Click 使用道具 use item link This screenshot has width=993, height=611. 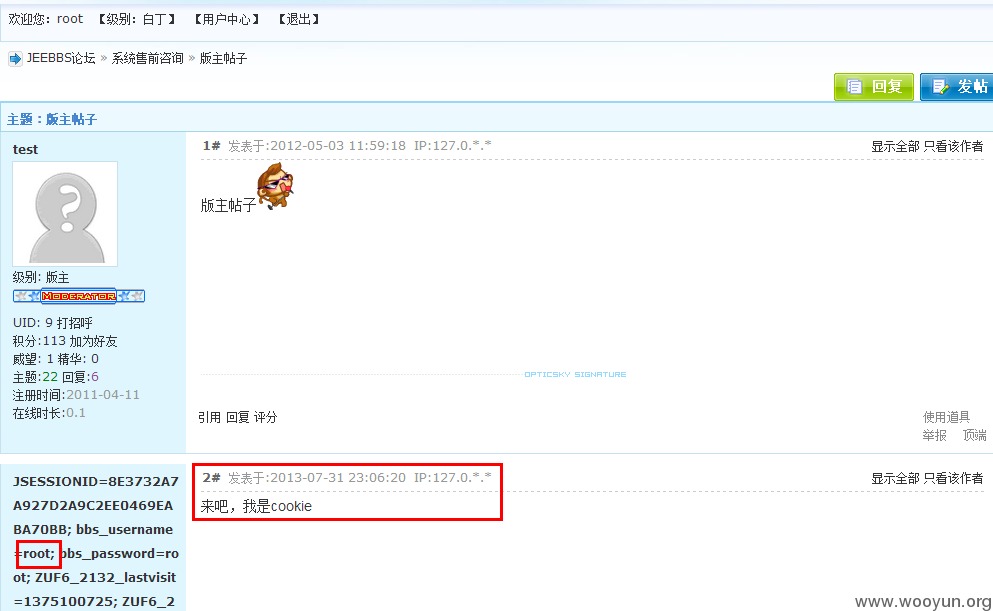946,417
